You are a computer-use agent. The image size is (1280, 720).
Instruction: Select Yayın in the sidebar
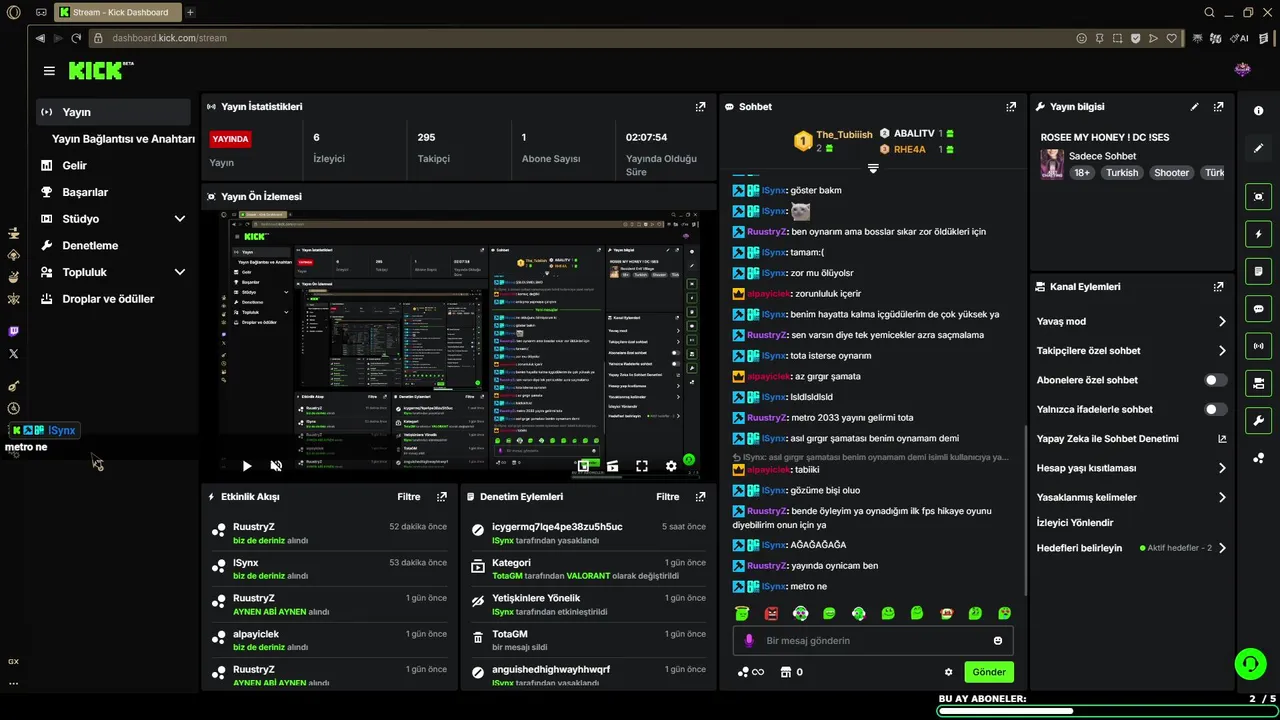(x=113, y=112)
